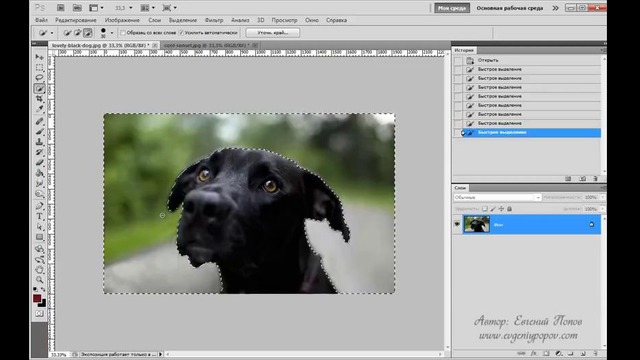The image size is (640, 360).
Task: Toggle lock transparent pixels
Action: coord(484,209)
